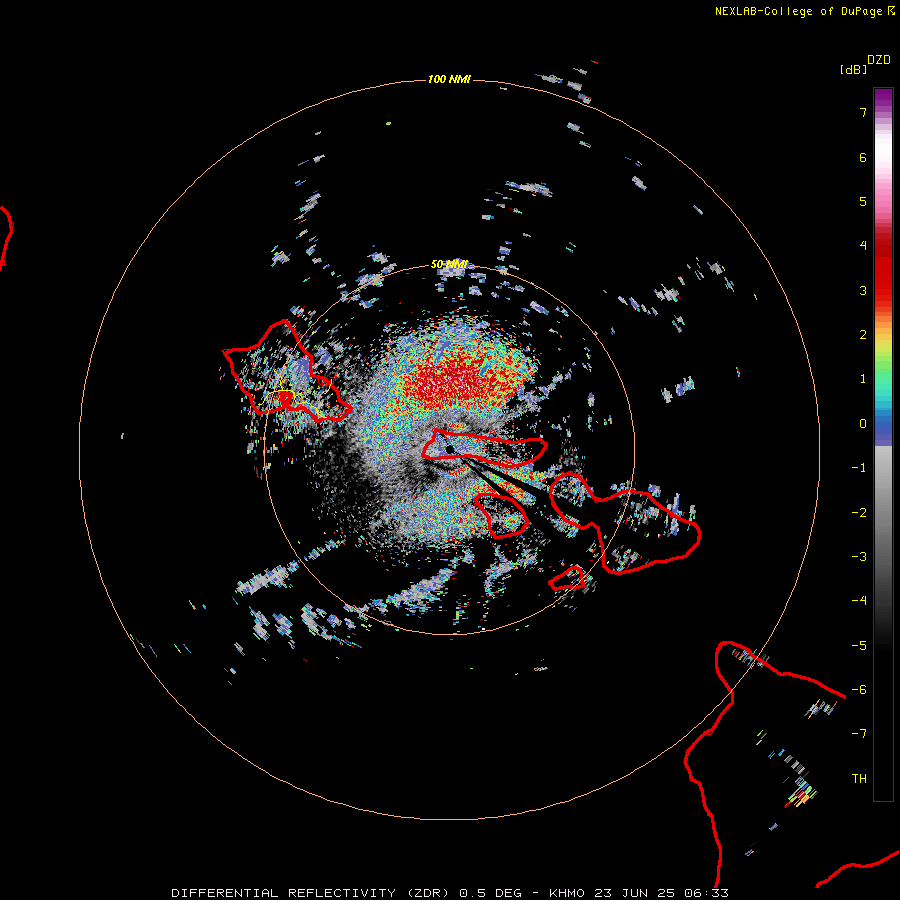This screenshot has height=900, width=900.
Task: Click the TH threshold label on the scale
Action: pos(859,779)
